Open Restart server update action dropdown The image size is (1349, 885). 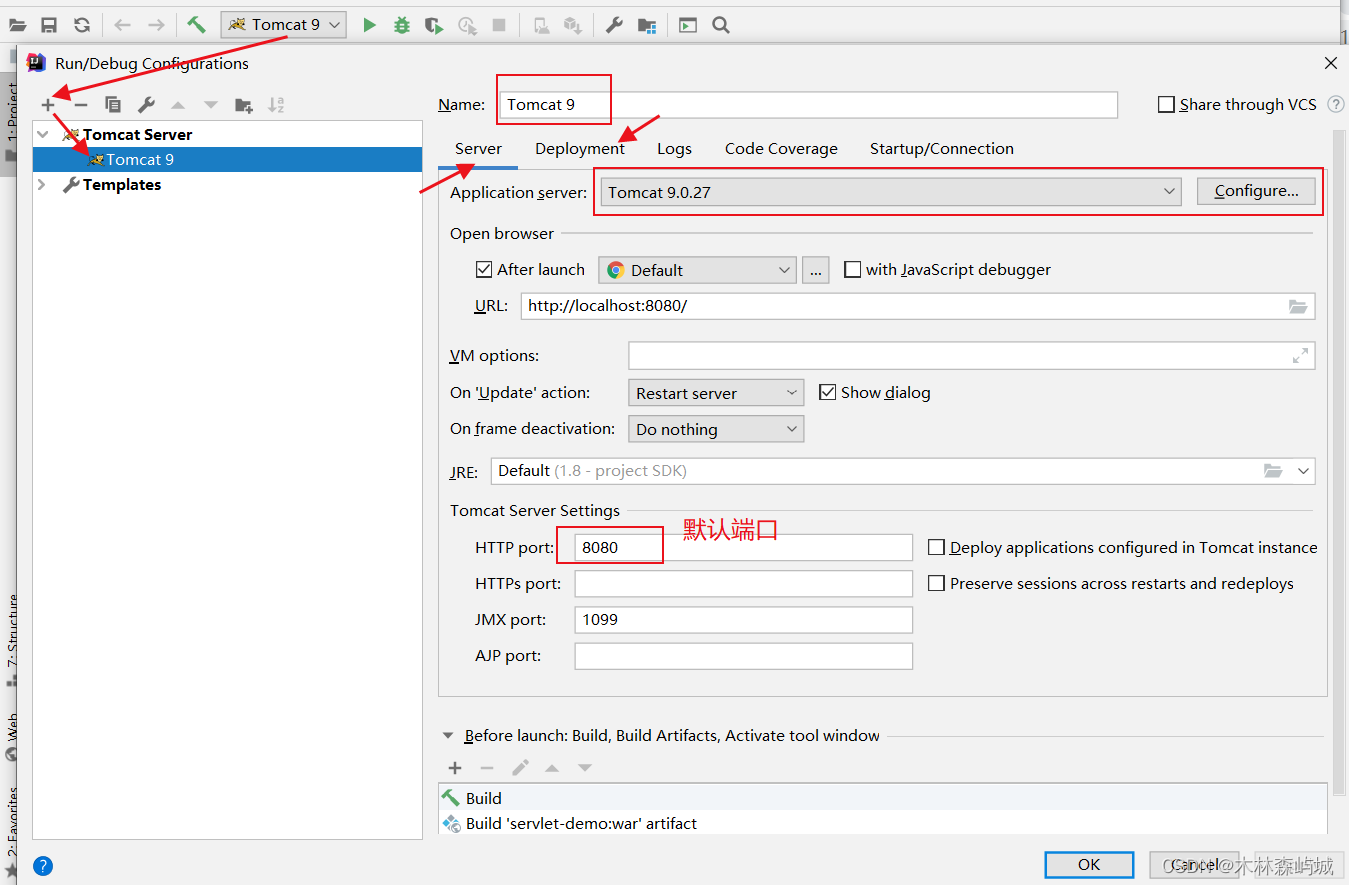coord(716,393)
